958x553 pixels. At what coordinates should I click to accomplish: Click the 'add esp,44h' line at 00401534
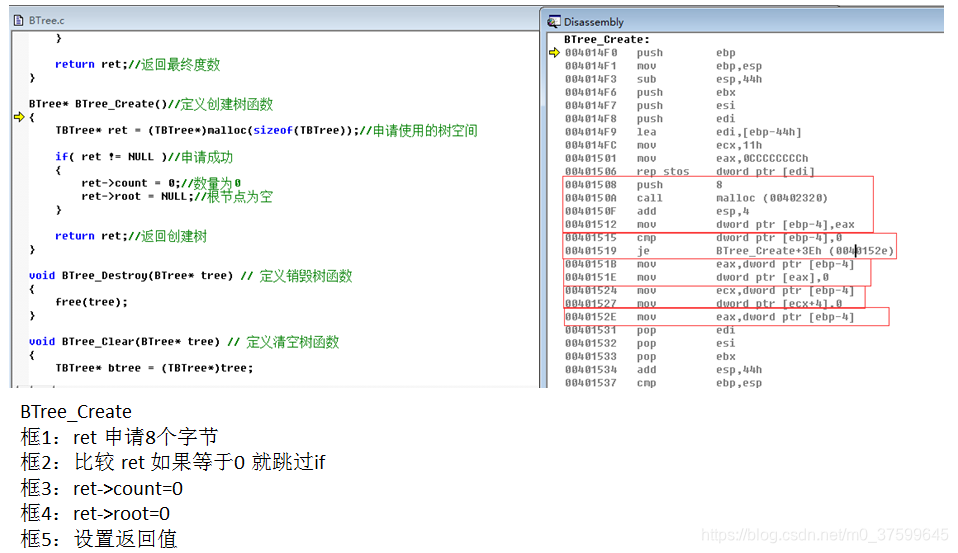(x=663, y=370)
